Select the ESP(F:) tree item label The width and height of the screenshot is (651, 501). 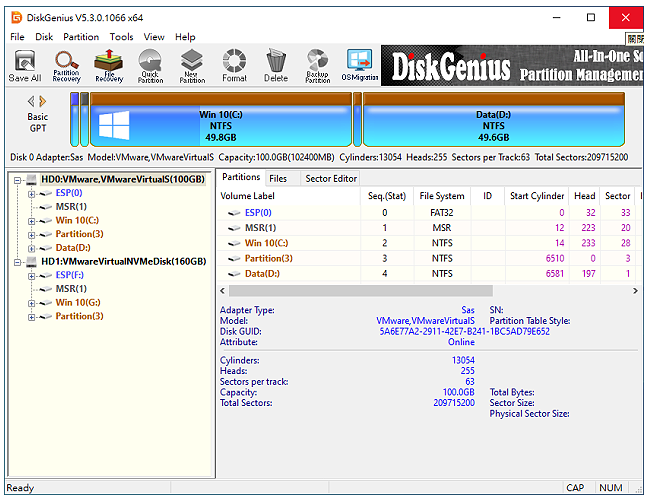point(69,275)
